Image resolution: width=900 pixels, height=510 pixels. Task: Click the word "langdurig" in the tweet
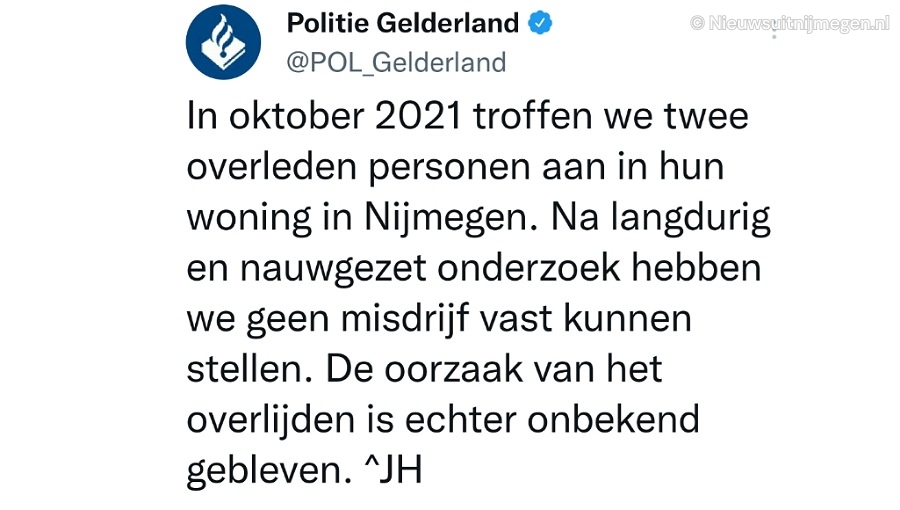tap(690, 219)
